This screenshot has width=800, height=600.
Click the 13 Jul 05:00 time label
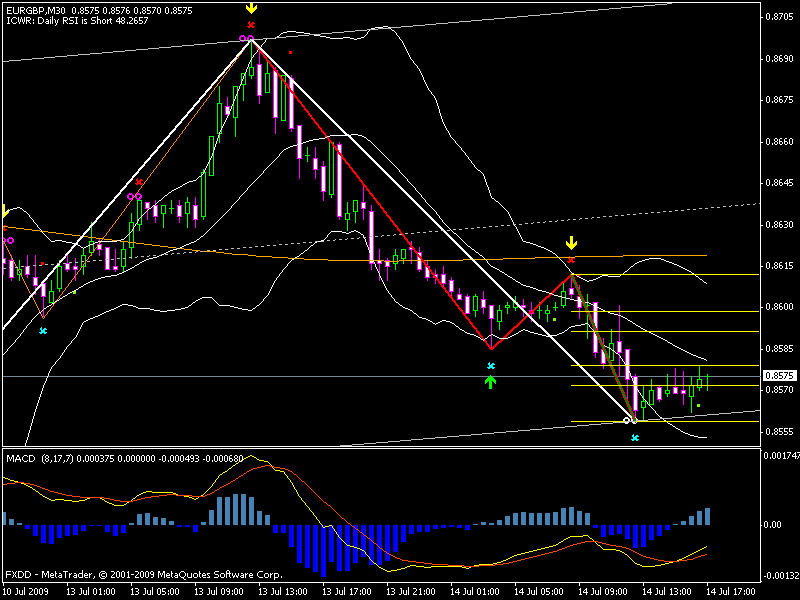click(155, 592)
